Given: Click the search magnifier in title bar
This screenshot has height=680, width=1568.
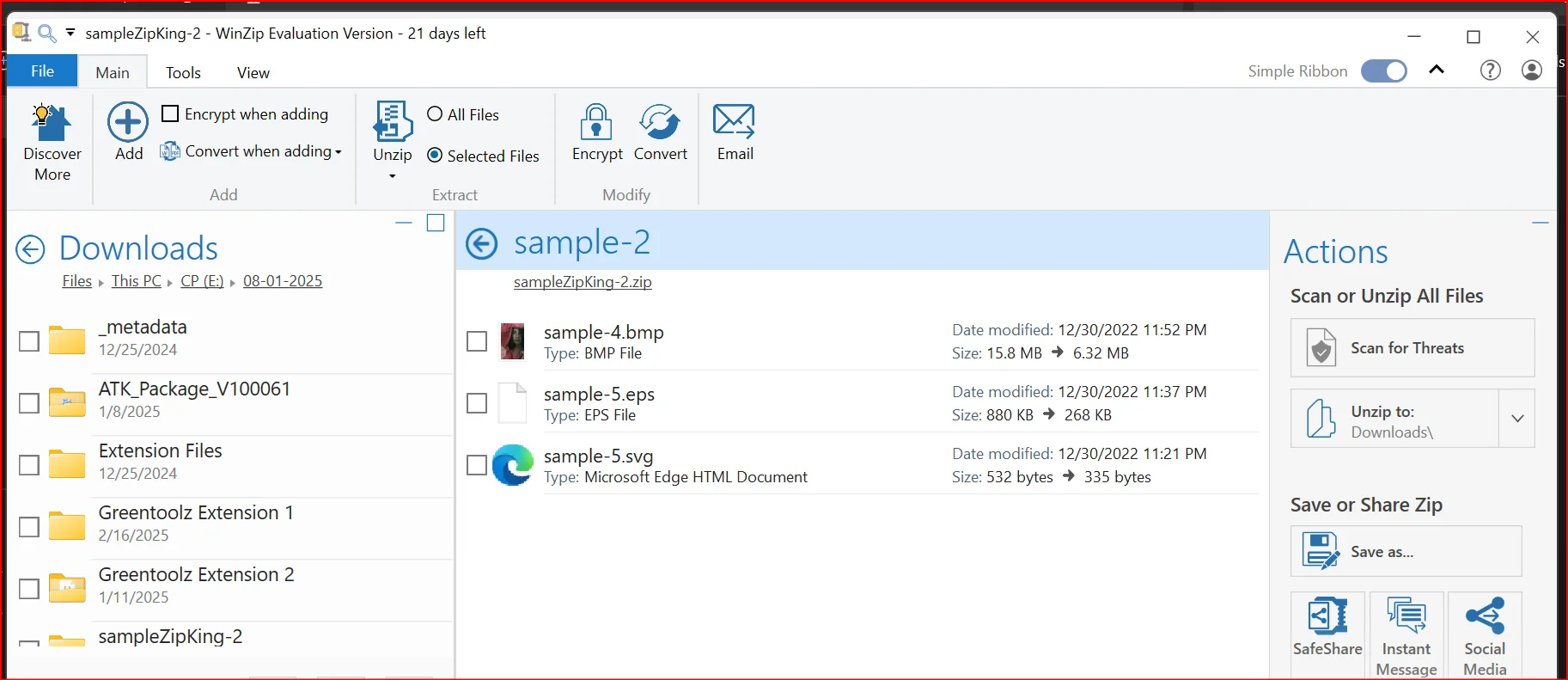Looking at the screenshot, I should point(47,34).
